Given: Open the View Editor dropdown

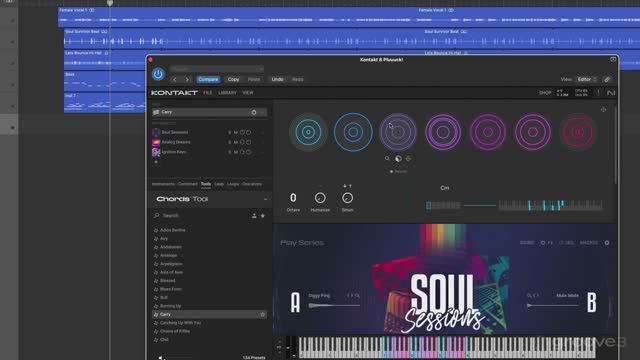Looking at the screenshot, I should tap(587, 79).
